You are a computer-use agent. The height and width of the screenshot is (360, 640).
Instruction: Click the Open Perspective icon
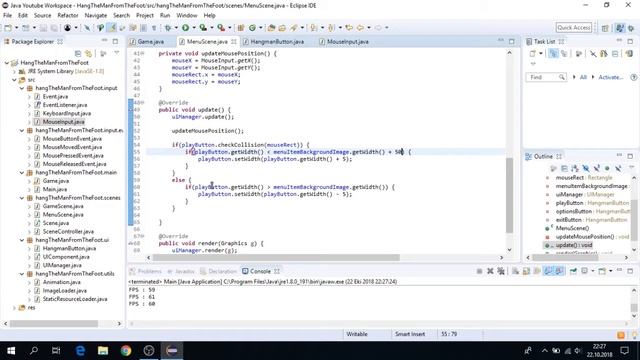pyautogui.click(x=605, y=28)
